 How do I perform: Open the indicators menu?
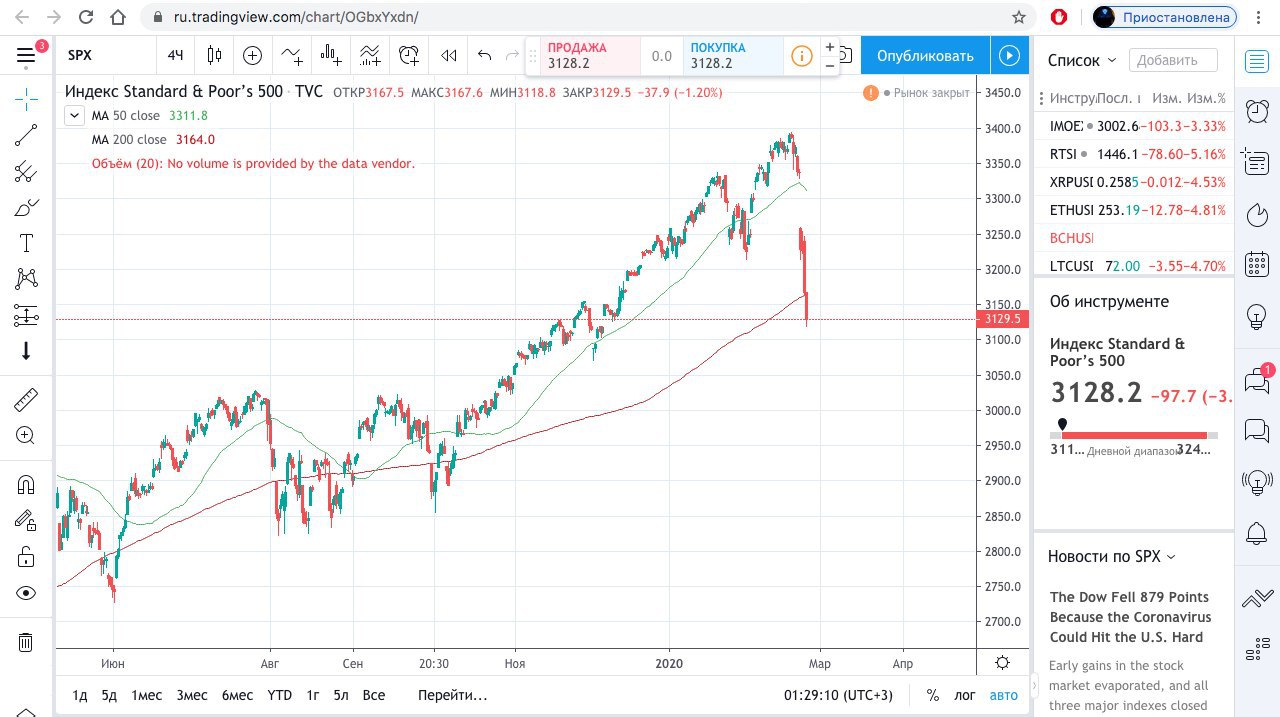point(291,56)
